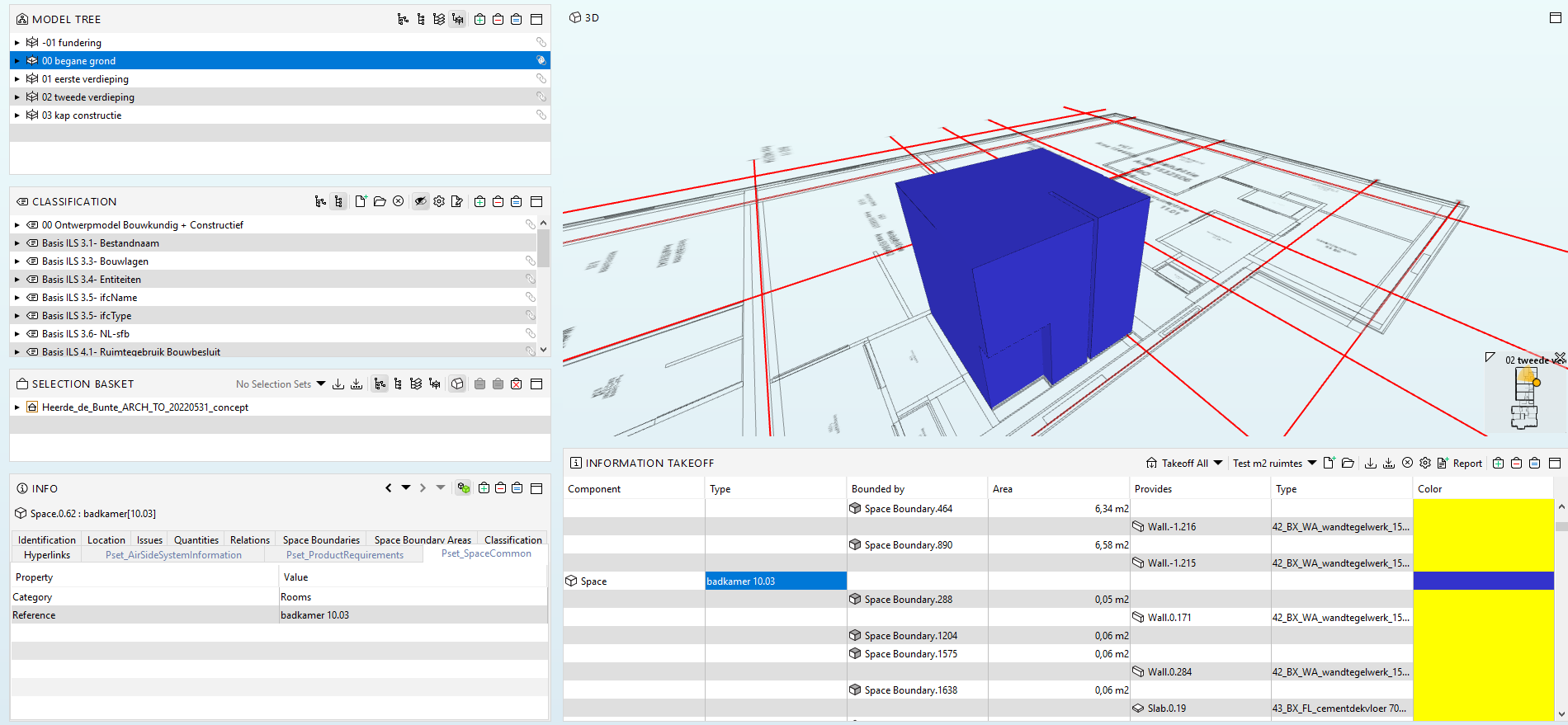Screen dimensions: 1568x725
Task: Create a new takeoff definition
Action: 1329,463
